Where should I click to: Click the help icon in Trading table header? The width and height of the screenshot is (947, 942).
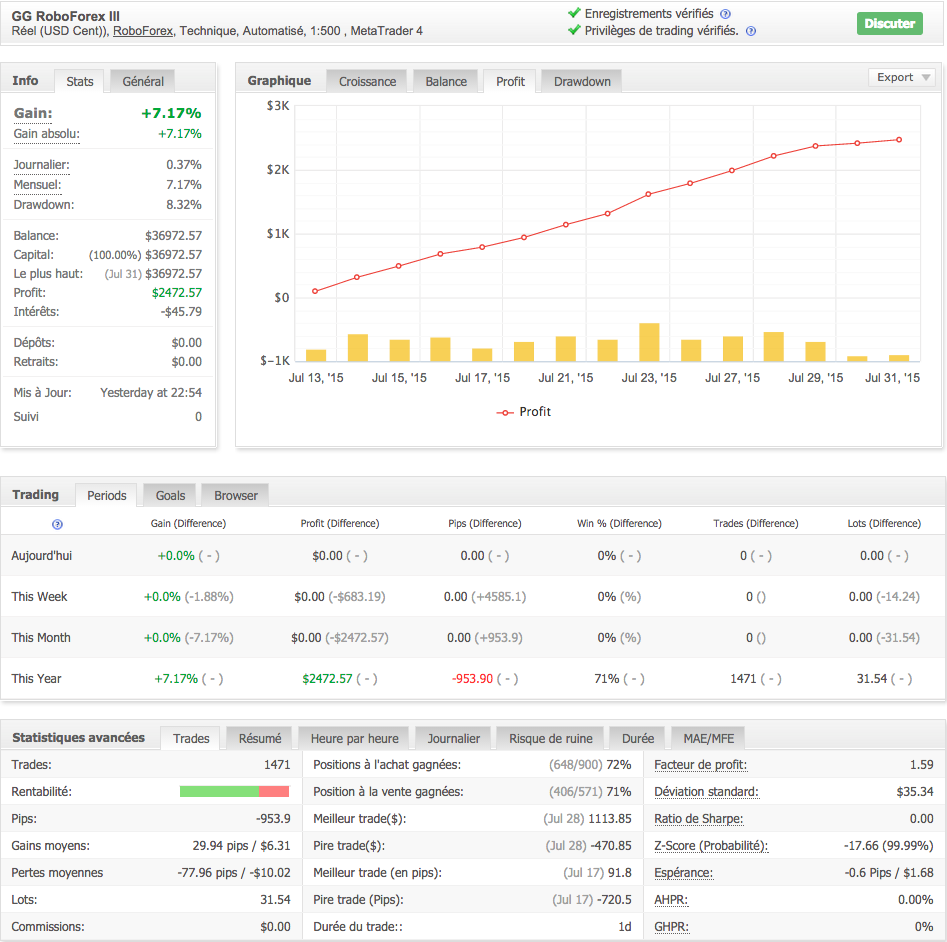coord(57,524)
